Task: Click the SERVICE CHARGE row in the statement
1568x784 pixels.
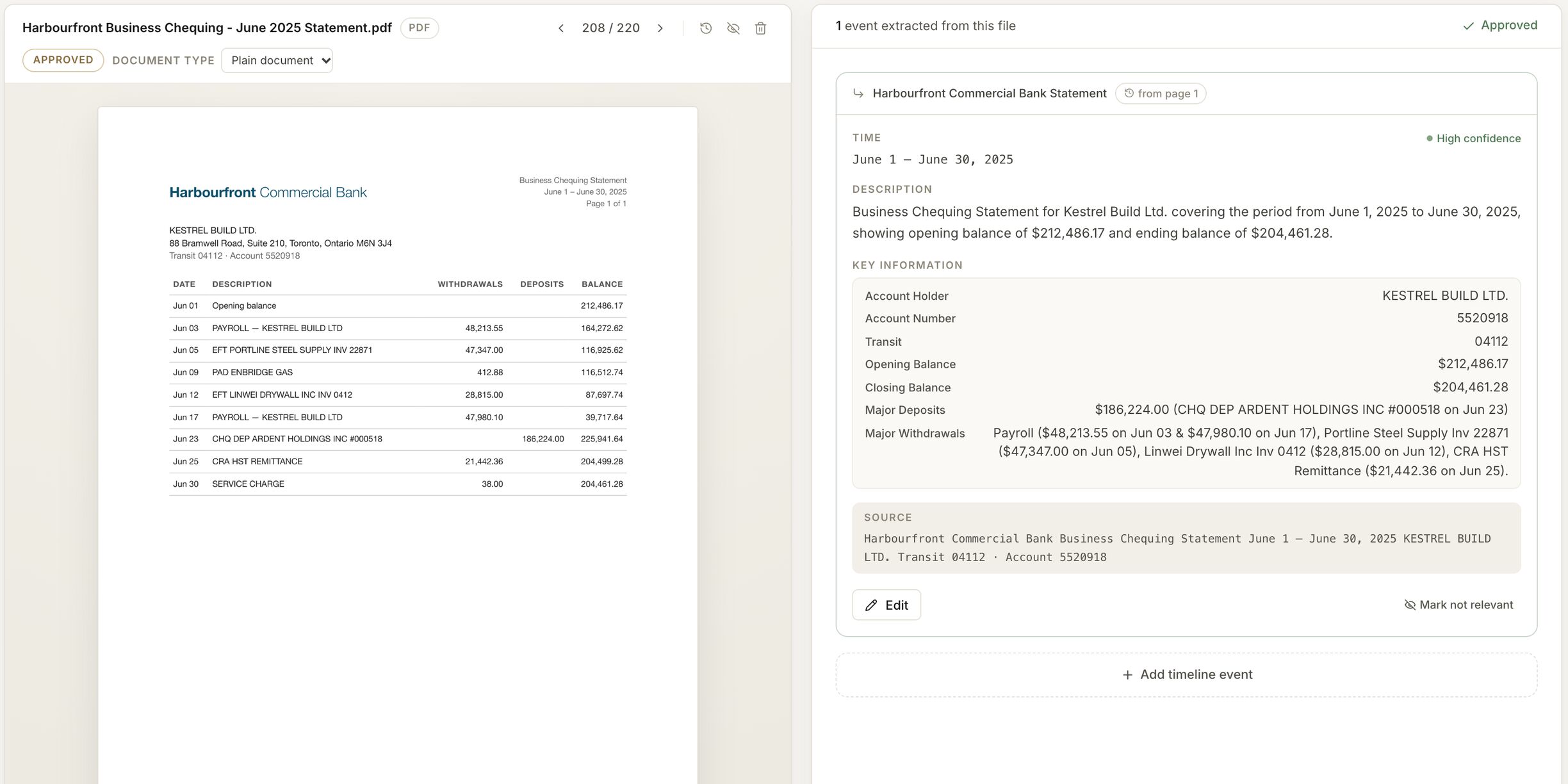Action: [x=398, y=484]
